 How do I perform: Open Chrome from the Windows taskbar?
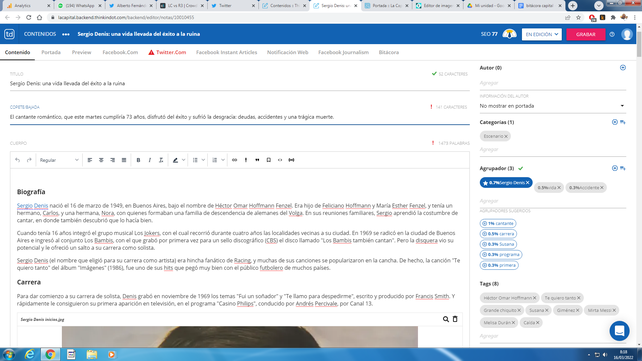click(50, 354)
